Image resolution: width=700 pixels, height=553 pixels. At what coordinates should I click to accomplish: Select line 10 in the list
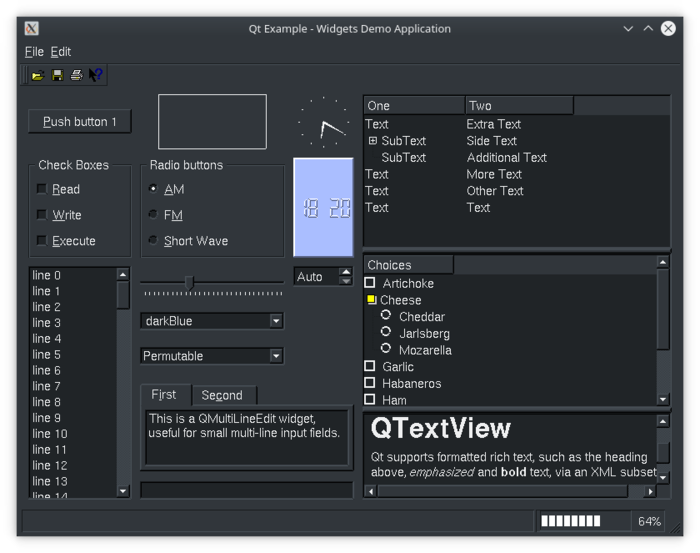tap(73, 434)
